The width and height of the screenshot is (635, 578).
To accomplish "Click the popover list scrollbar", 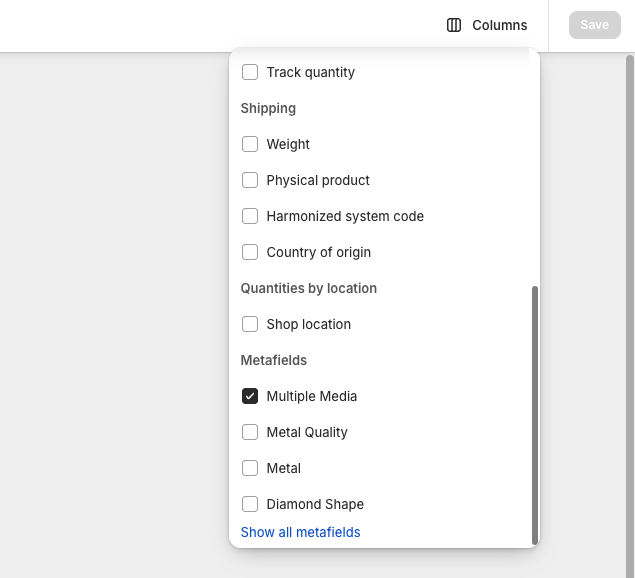I will tap(535, 415).
